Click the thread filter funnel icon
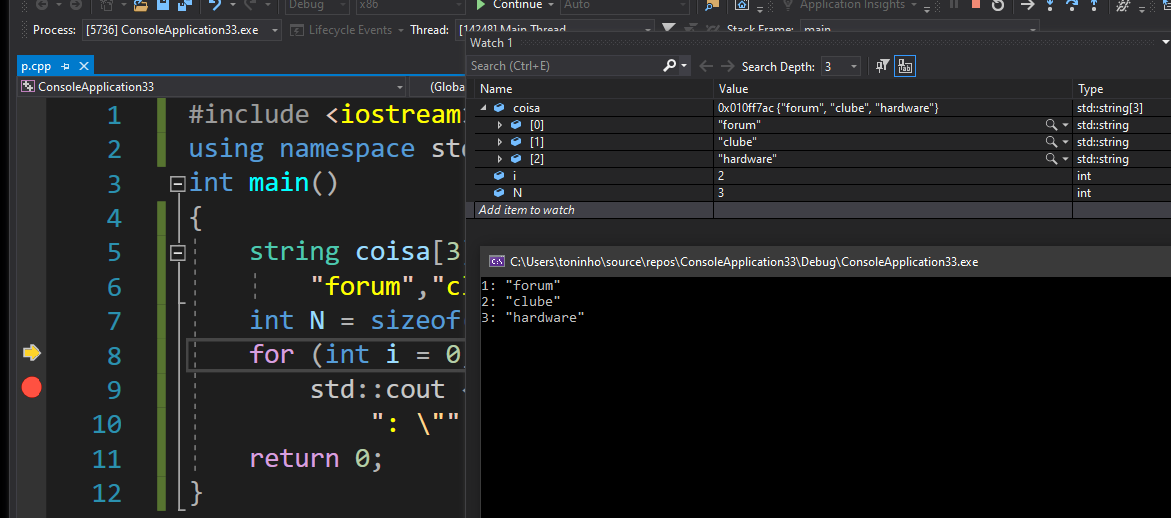This screenshot has height=518, width=1171. 668,28
